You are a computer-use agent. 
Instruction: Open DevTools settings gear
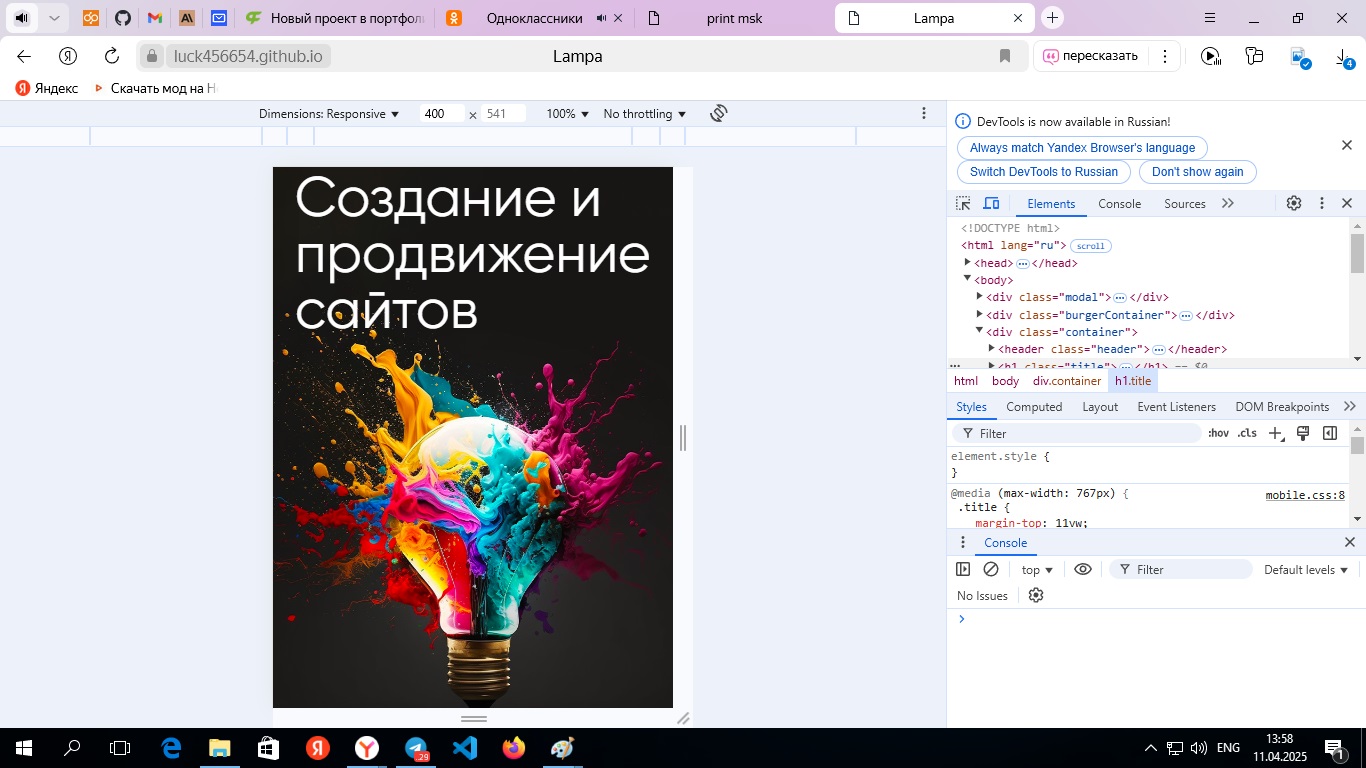pos(1294,203)
